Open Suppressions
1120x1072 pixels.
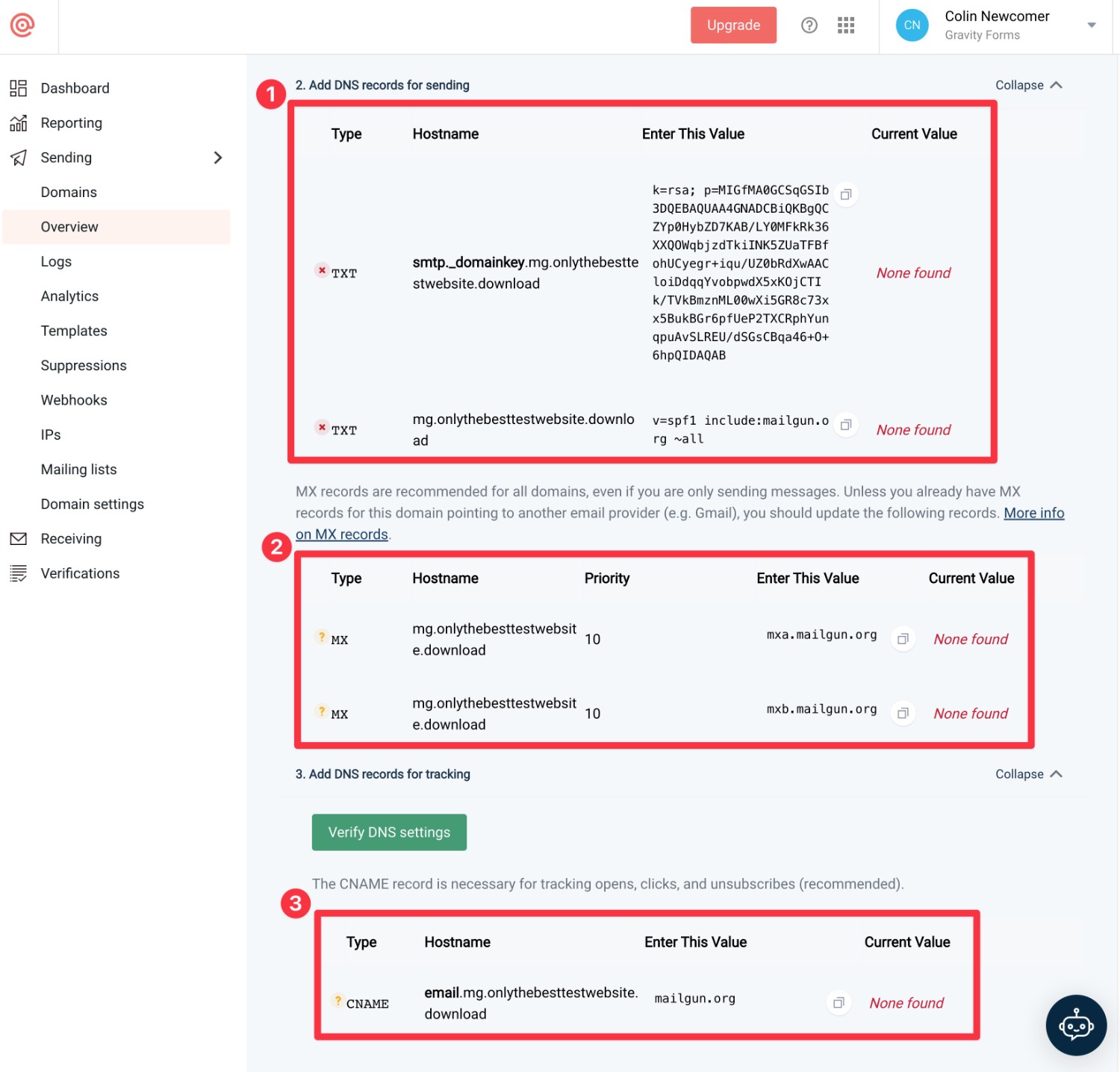point(84,366)
